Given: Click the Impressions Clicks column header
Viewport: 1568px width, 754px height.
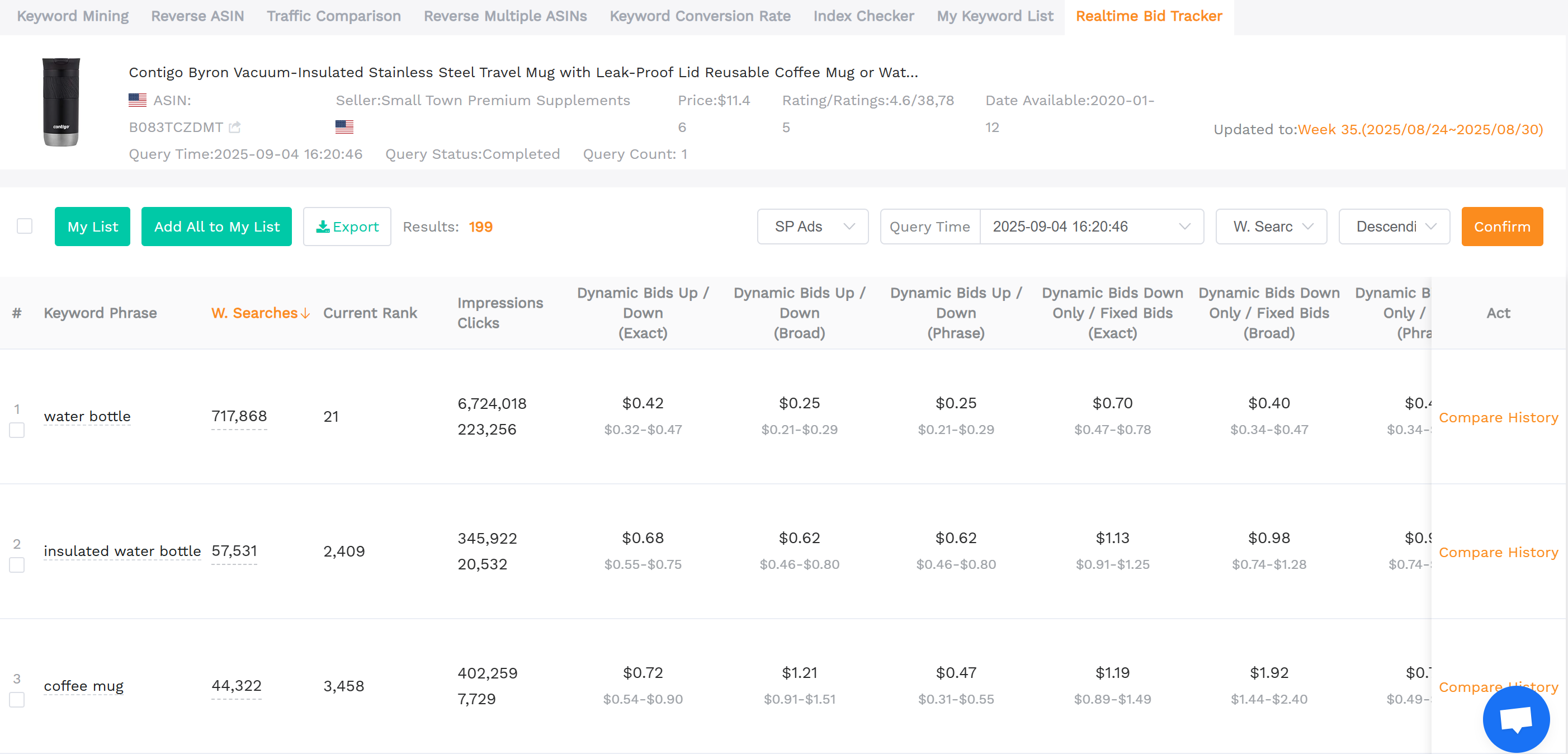Looking at the screenshot, I should point(500,313).
